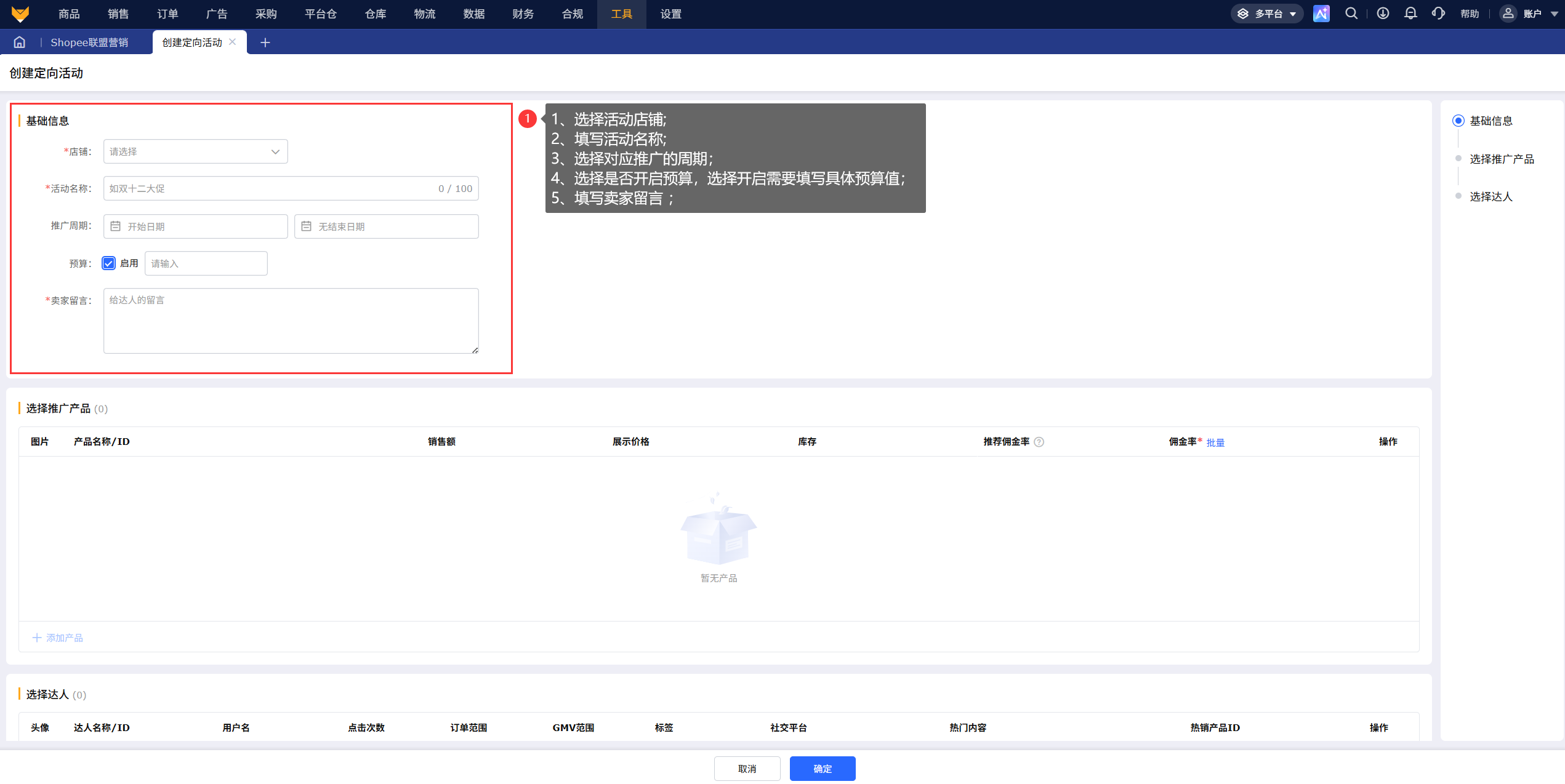
Task: Click the 开始日期 input
Action: point(195,226)
